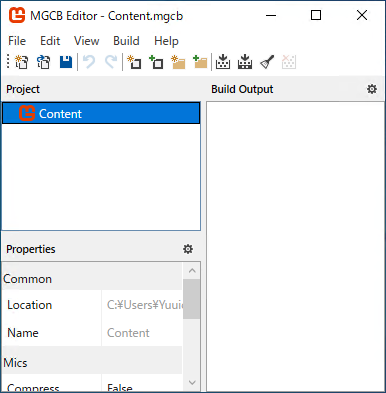Click the Clean brush icon
This screenshot has height=393, width=386.
click(x=267, y=62)
